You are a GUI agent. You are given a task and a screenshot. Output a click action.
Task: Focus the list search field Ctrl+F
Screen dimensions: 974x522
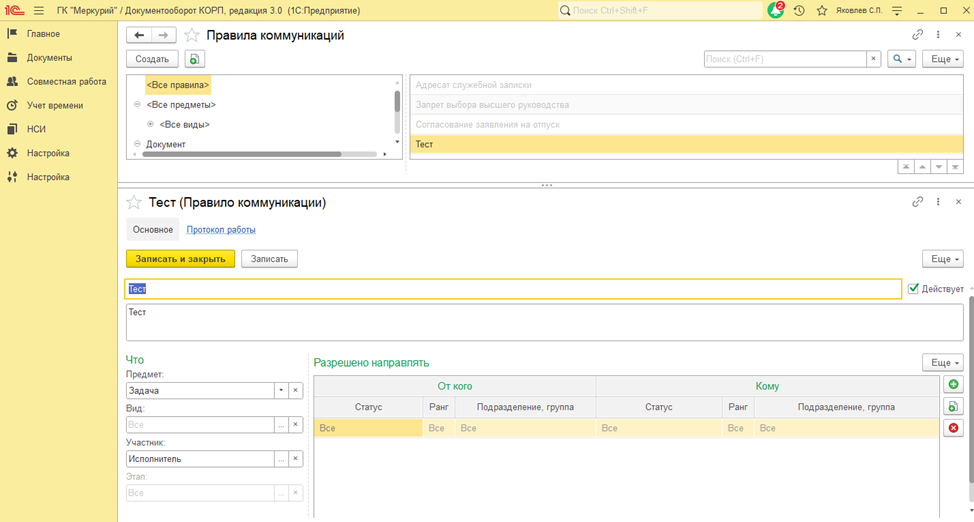pyautogui.click(x=785, y=59)
